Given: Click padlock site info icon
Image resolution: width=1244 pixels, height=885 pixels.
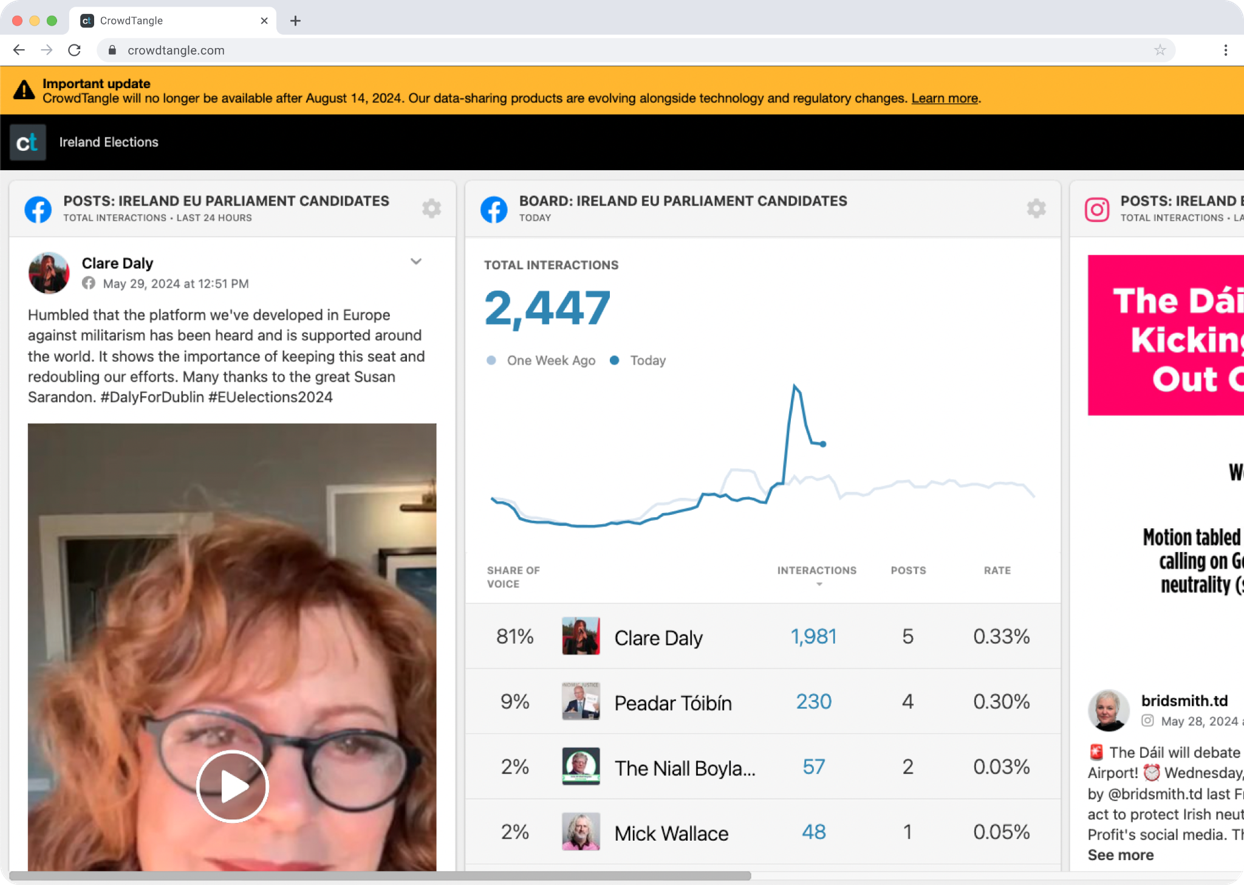Looking at the screenshot, I should pos(112,50).
